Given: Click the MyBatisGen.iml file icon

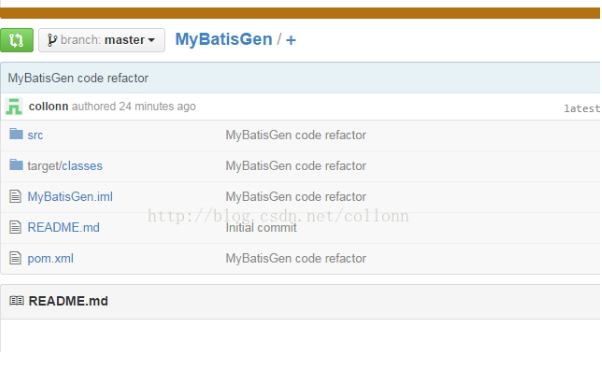Looking at the screenshot, I should coord(15,196).
